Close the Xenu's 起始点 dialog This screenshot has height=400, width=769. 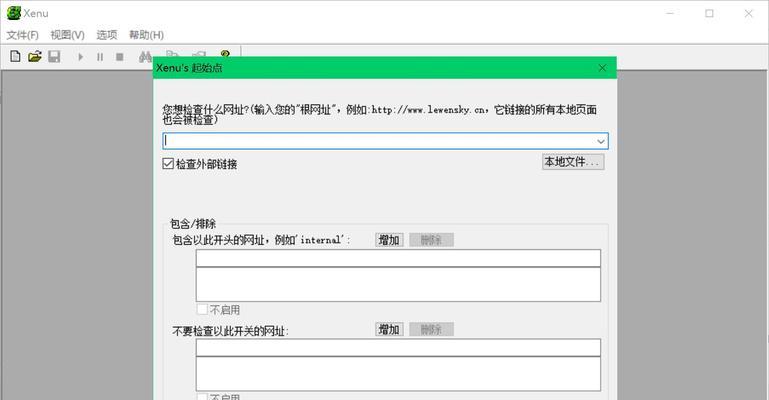pyautogui.click(x=602, y=68)
